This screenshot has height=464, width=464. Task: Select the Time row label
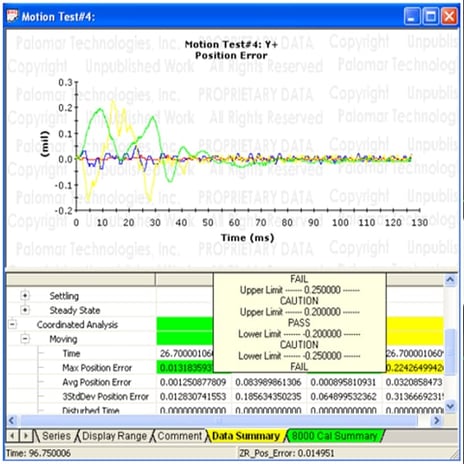pos(71,353)
